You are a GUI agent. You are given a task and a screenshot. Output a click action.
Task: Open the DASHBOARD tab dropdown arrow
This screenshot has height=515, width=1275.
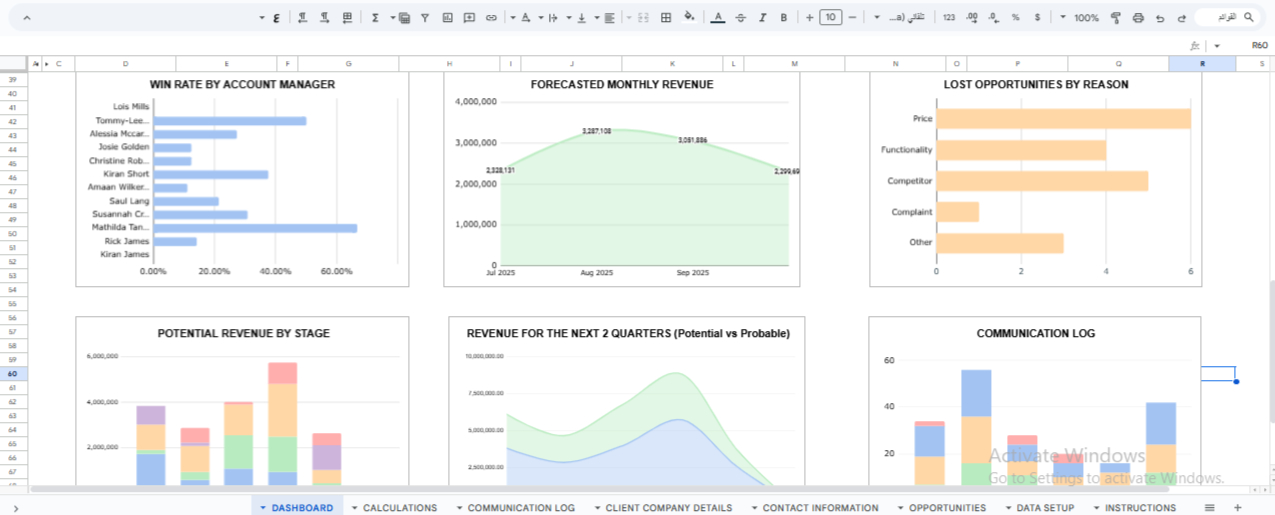pos(263,508)
